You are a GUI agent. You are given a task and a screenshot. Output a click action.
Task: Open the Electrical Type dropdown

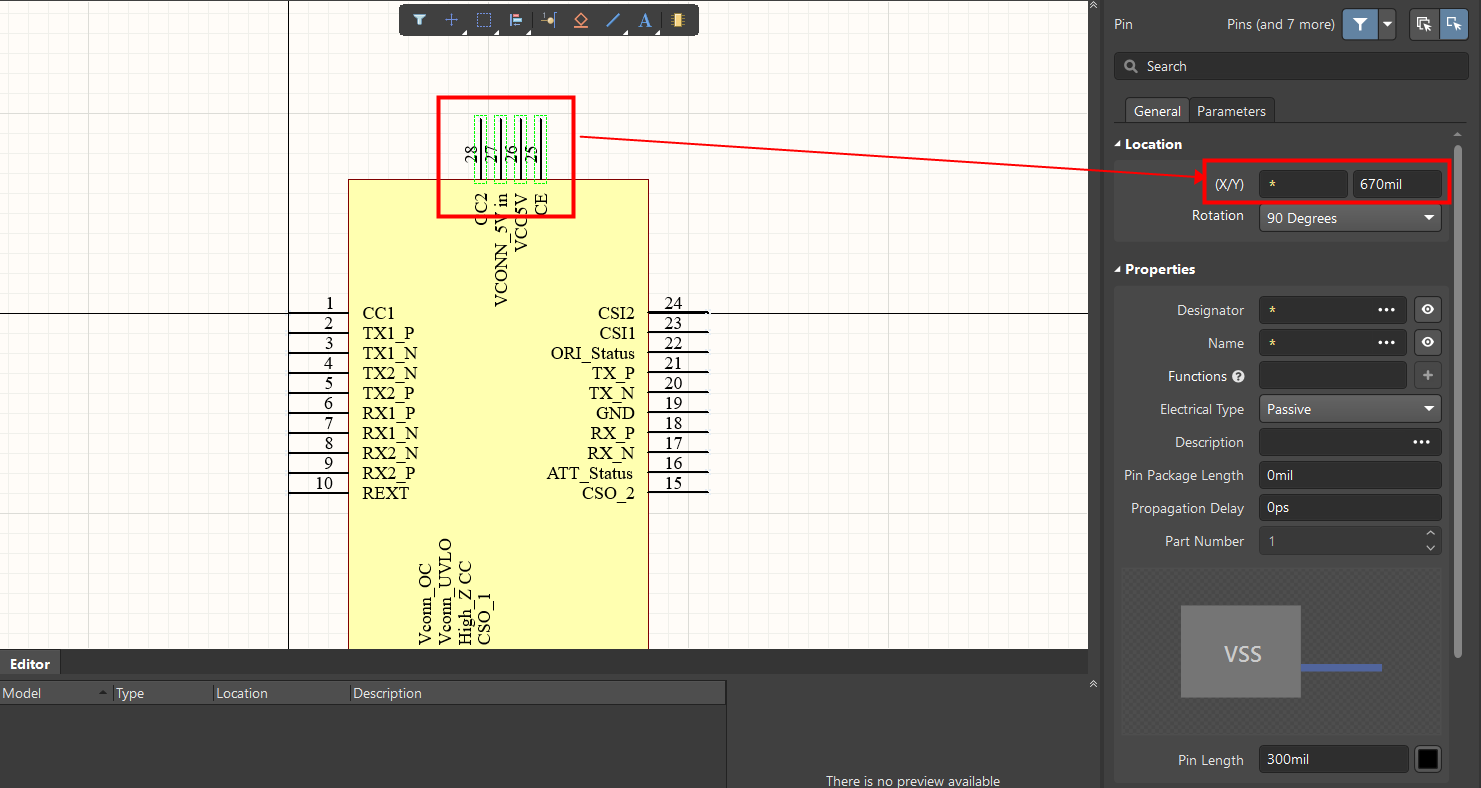pyautogui.click(x=1350, y=409)
